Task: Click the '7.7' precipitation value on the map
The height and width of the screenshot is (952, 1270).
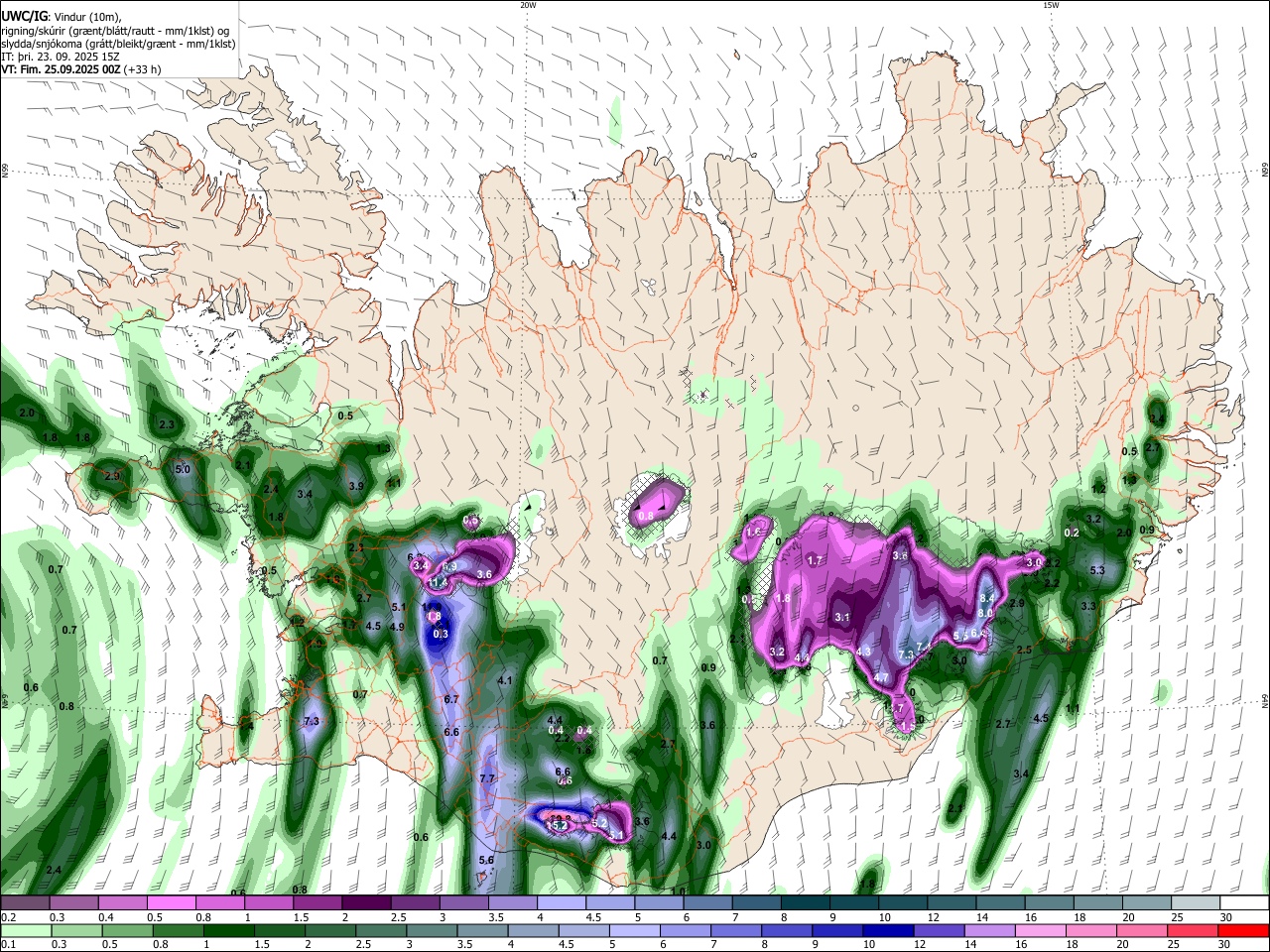Action: (486, 779)
